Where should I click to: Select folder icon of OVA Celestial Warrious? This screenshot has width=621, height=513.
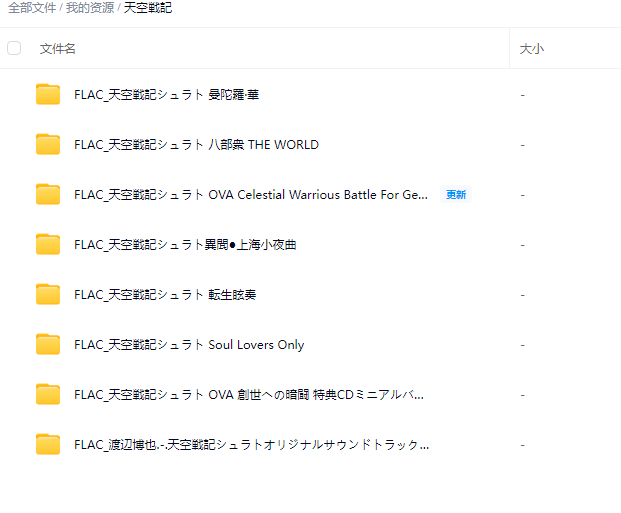tap(48, 194)
